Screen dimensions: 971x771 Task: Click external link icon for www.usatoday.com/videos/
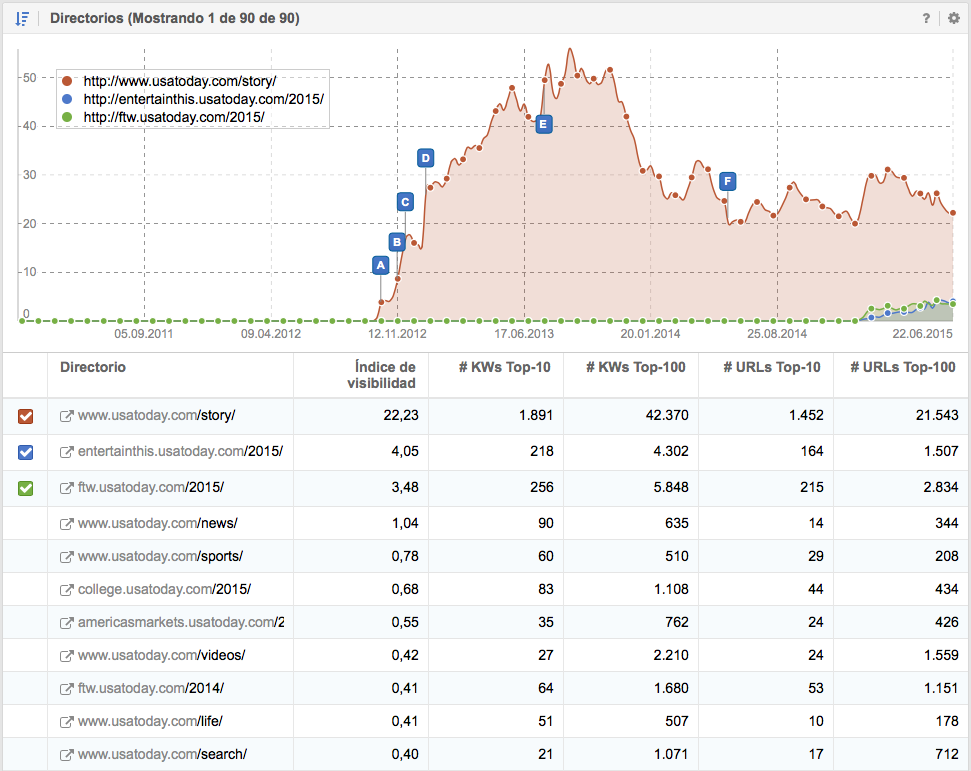pyautogui.click(x=67, y=656)
